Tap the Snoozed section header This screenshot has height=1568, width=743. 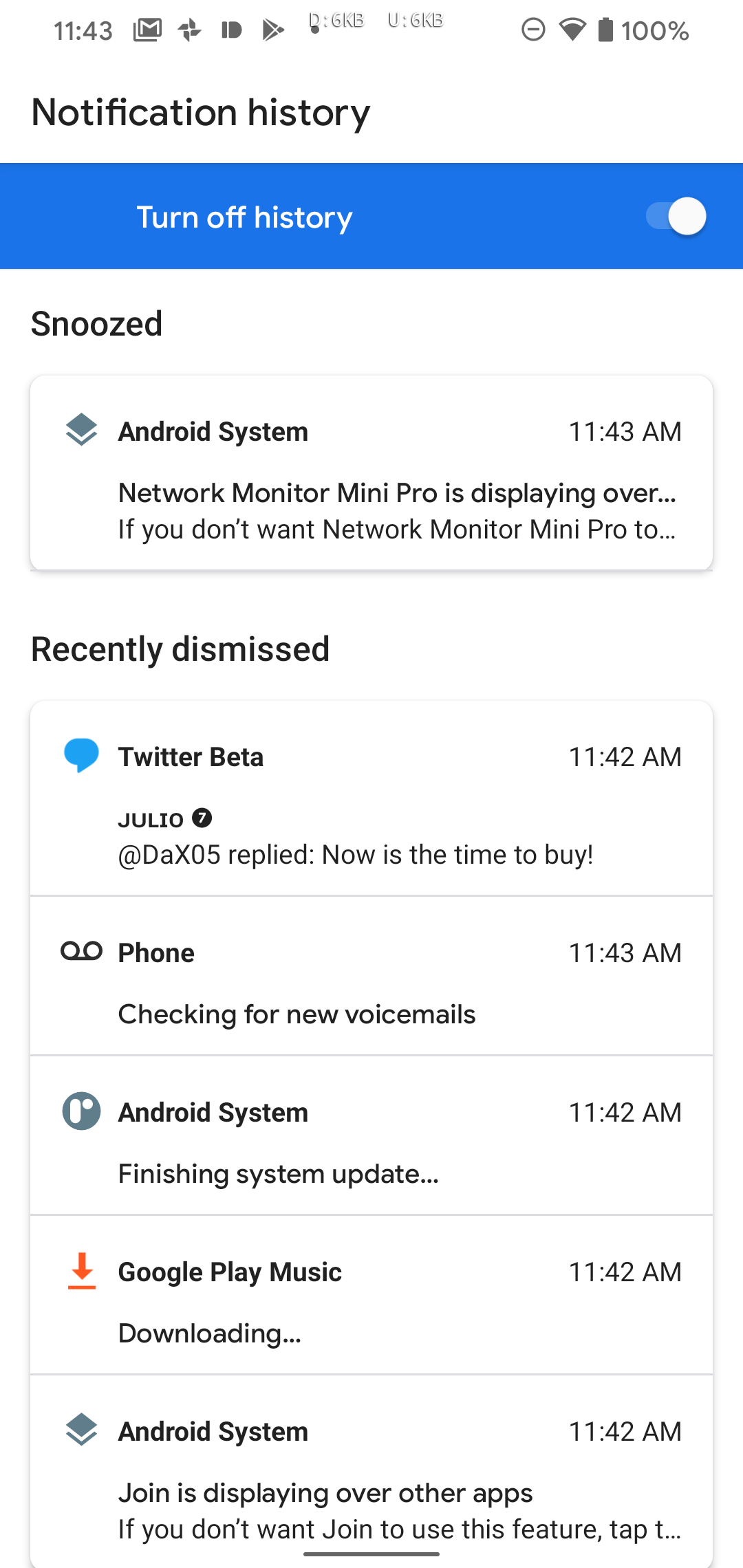tap(96, 323)
